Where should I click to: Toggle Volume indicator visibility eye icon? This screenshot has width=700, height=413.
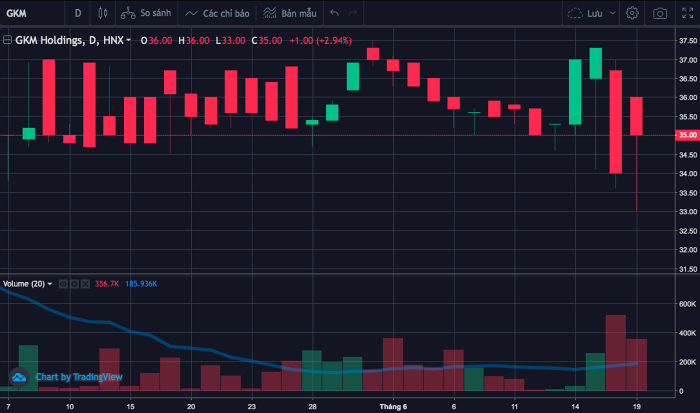coord(63,284)
